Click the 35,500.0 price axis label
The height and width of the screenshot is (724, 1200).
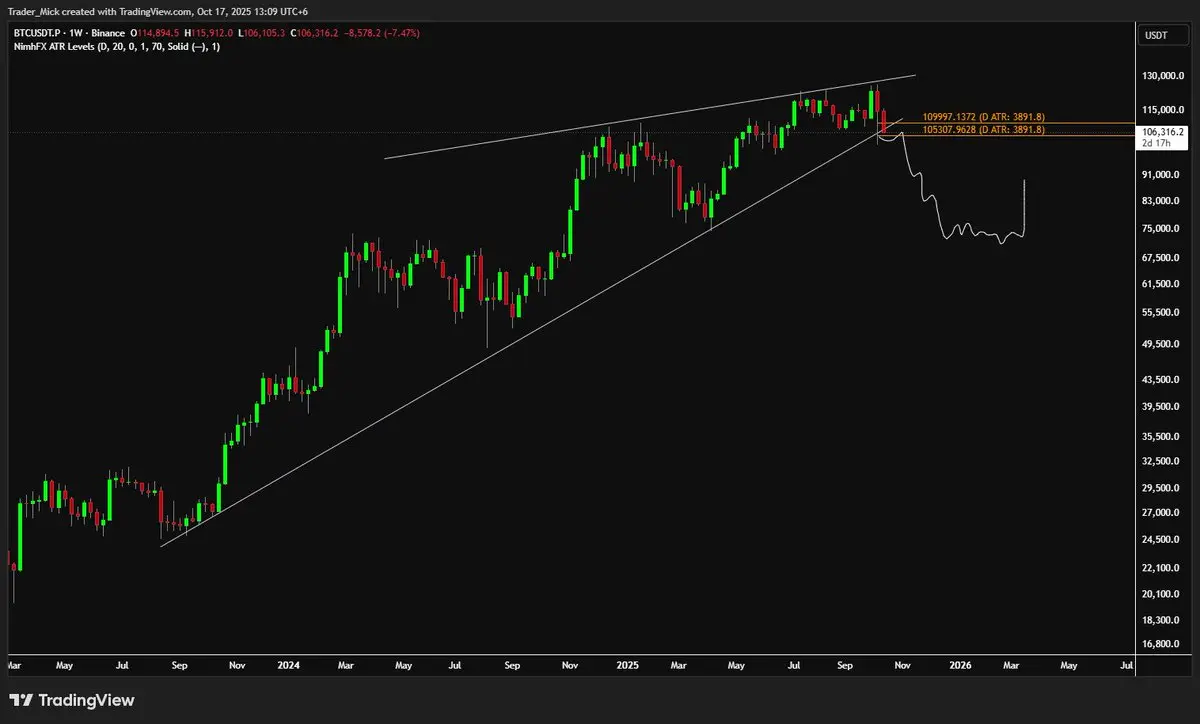tap(1162, 437)
